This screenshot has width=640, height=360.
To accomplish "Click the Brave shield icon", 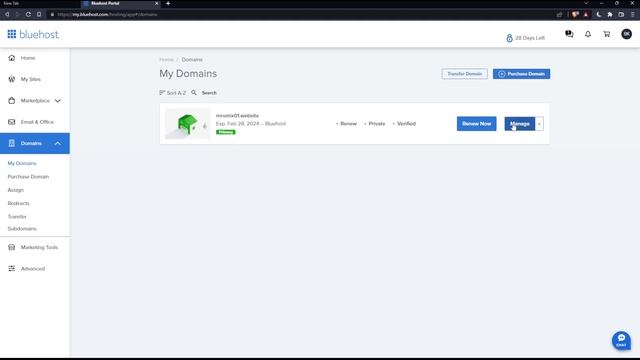I will click(x=575, y=14).
